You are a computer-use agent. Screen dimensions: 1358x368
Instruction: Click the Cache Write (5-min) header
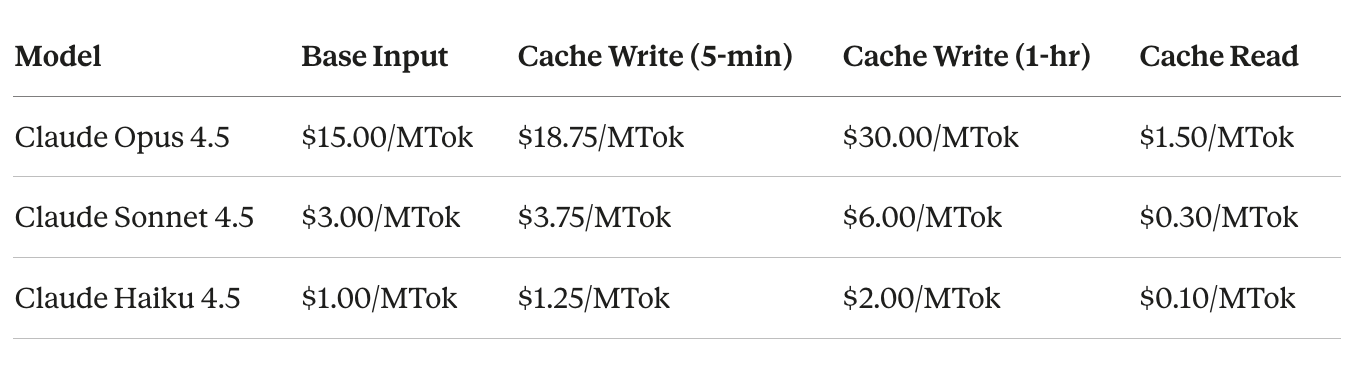tap(655, 58)
